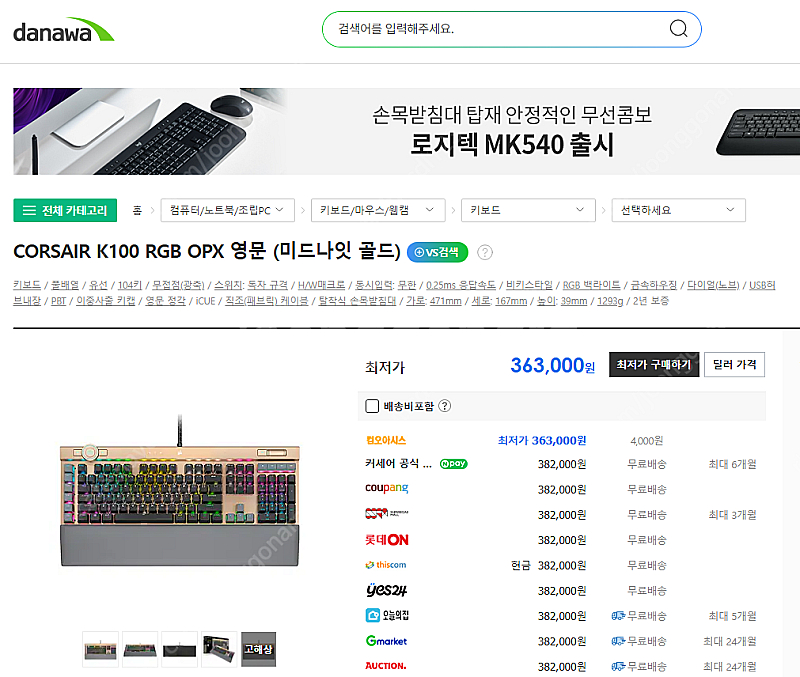This screenshot has width=800, height=677.
Task: Open 오늘의집 seller logo
Action: pos(387,615)
